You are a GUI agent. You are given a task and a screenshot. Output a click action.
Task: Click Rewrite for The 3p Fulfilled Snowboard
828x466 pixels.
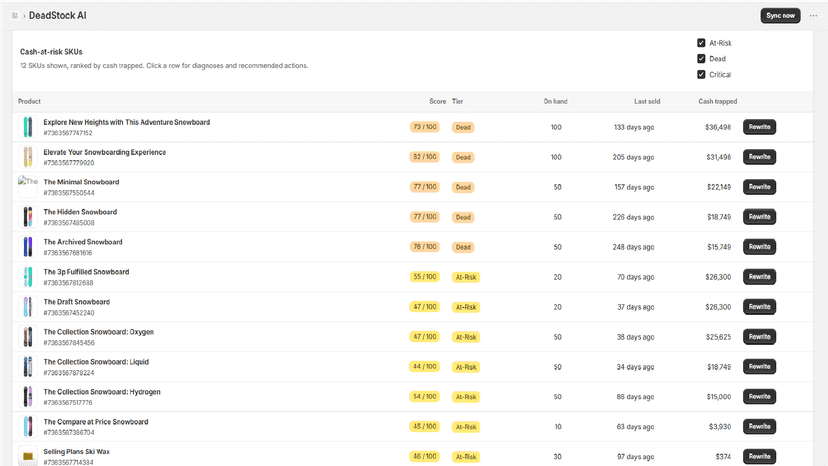(x=759, y=277)
